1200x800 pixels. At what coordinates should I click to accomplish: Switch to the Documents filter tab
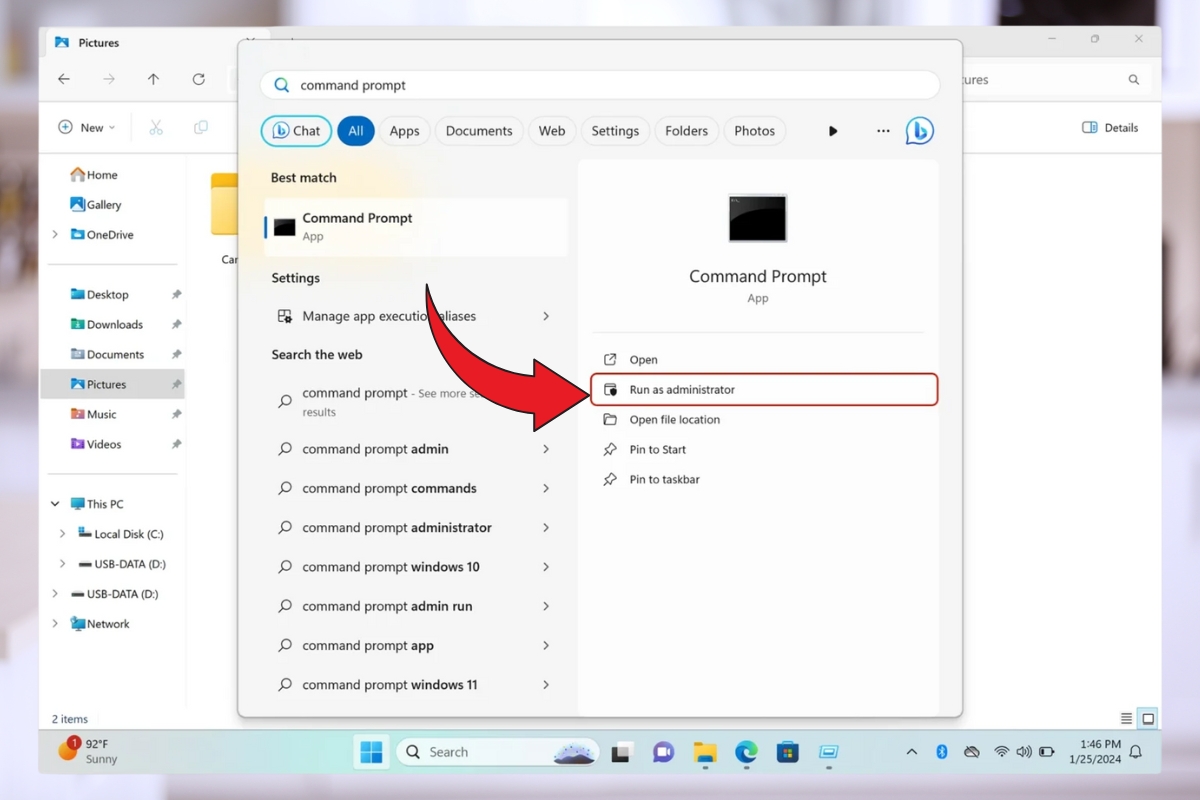click(479, 131)
